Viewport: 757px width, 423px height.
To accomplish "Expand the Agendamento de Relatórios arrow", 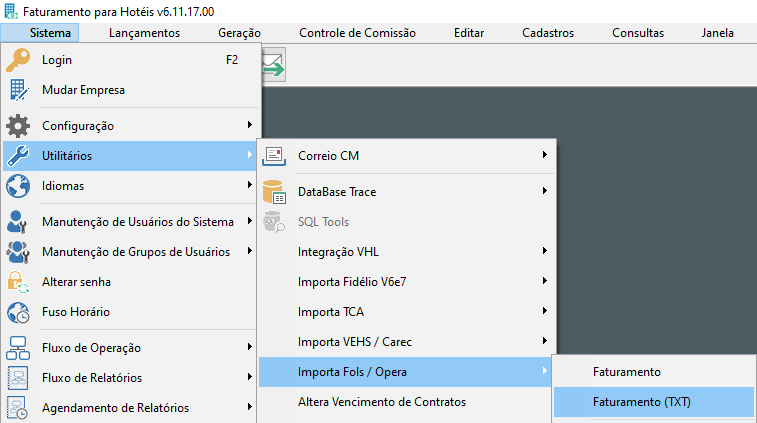I will tap(250, 407).
